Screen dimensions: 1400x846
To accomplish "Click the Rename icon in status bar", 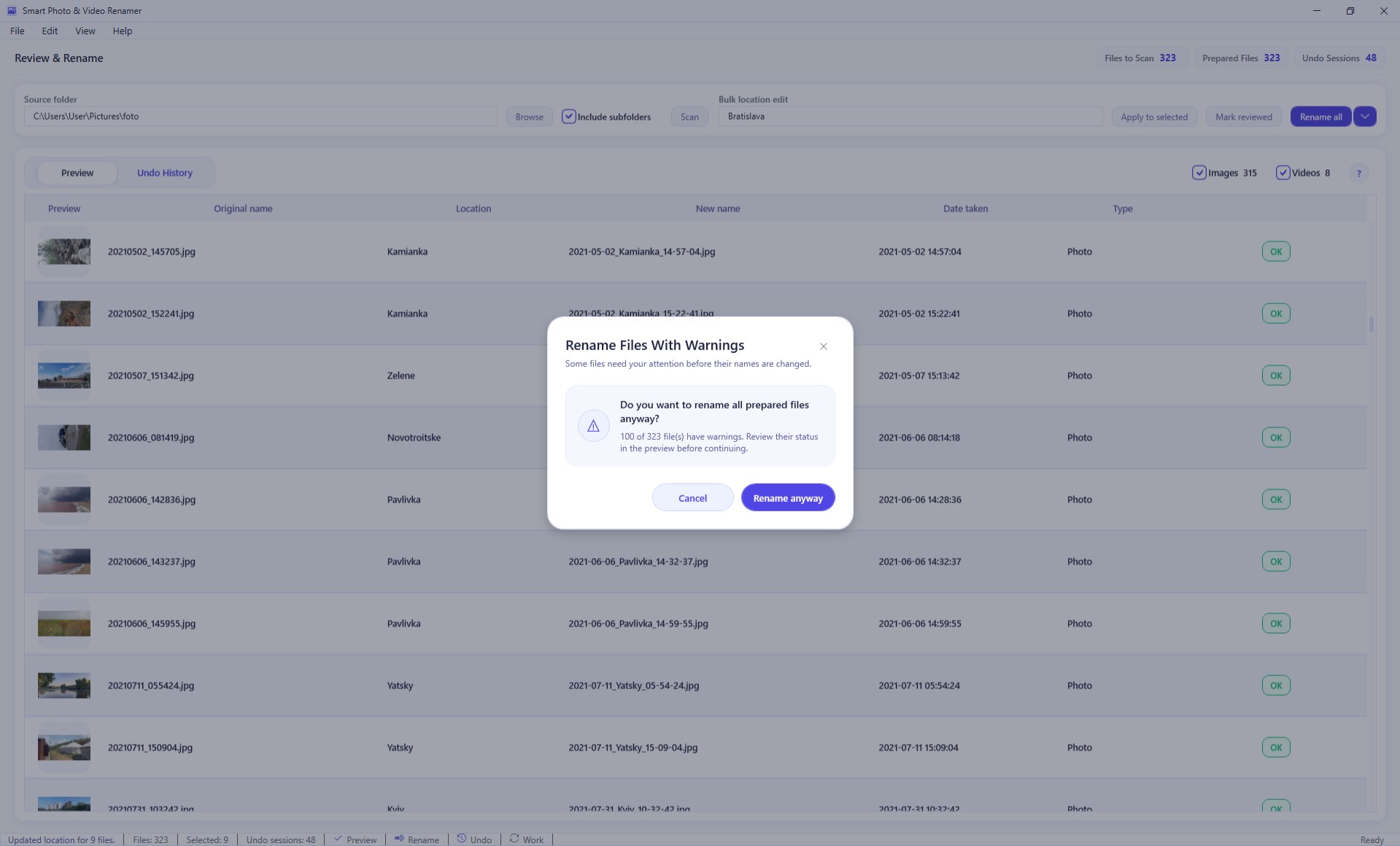I will click(x=399, y=839).
